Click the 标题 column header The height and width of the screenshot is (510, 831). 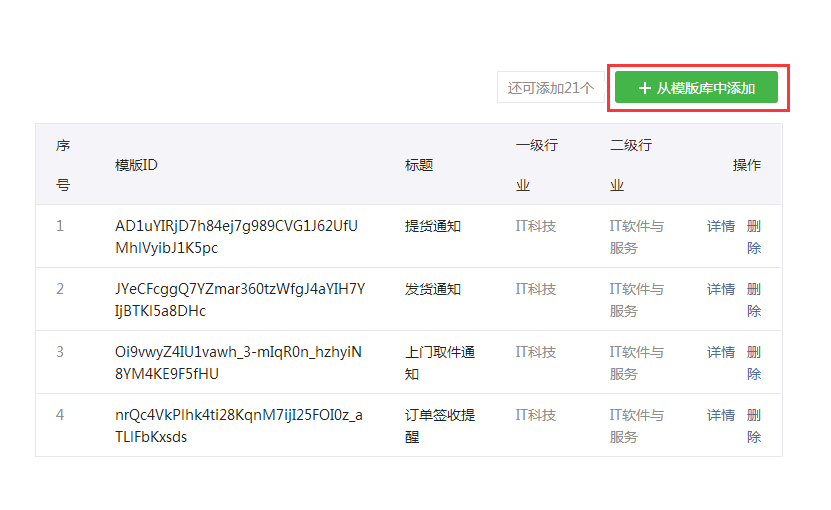[x=419, y=165]
